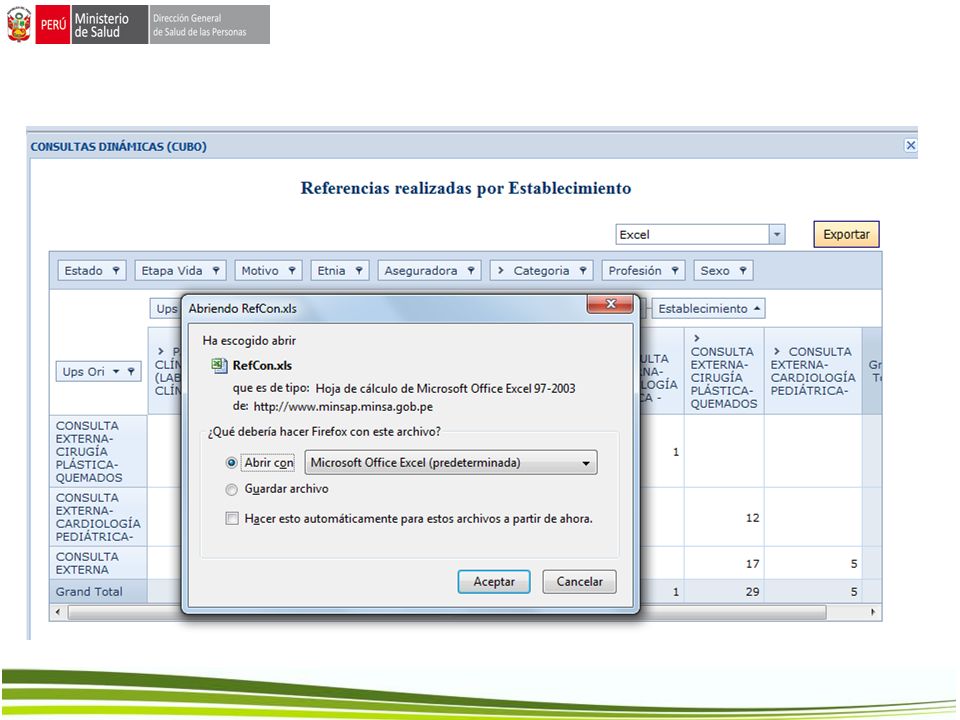Viewport: 960px width, 720px height.
Task: Close the Abriendo RefCon.xls dialog
Action: [610, 304]
